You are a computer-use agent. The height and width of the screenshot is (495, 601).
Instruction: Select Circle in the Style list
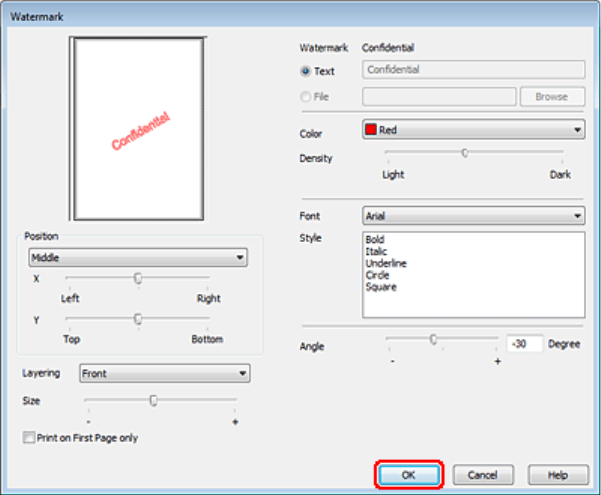pyautogui.click(x=378, y=275)
